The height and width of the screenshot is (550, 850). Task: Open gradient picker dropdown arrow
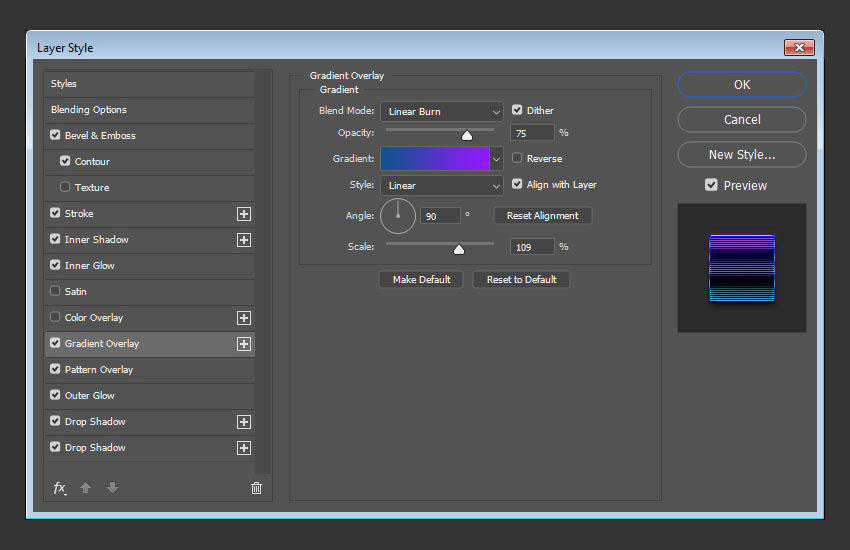(x=496, y=159)
